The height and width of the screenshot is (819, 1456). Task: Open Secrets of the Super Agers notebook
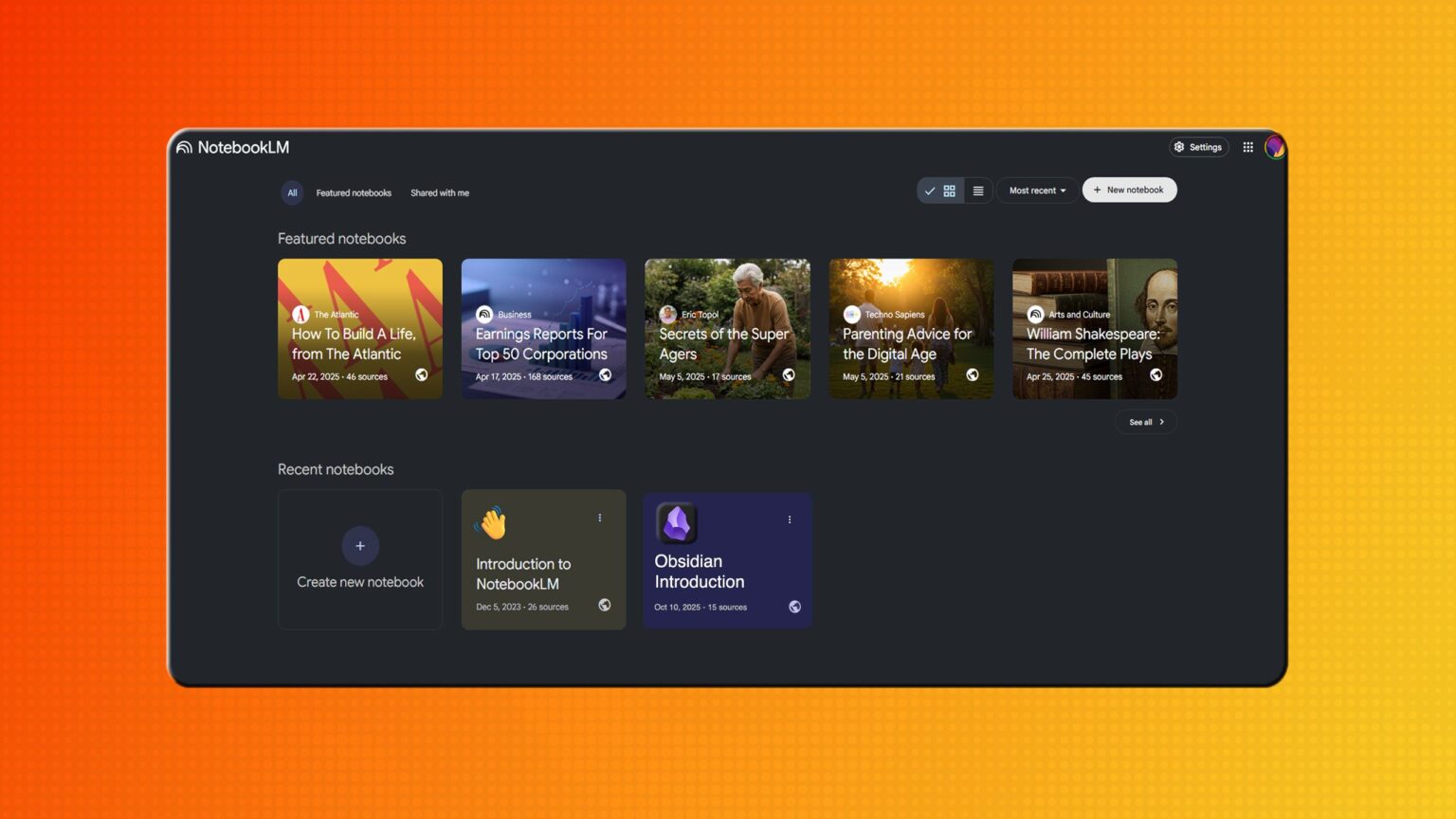point(727,329)
